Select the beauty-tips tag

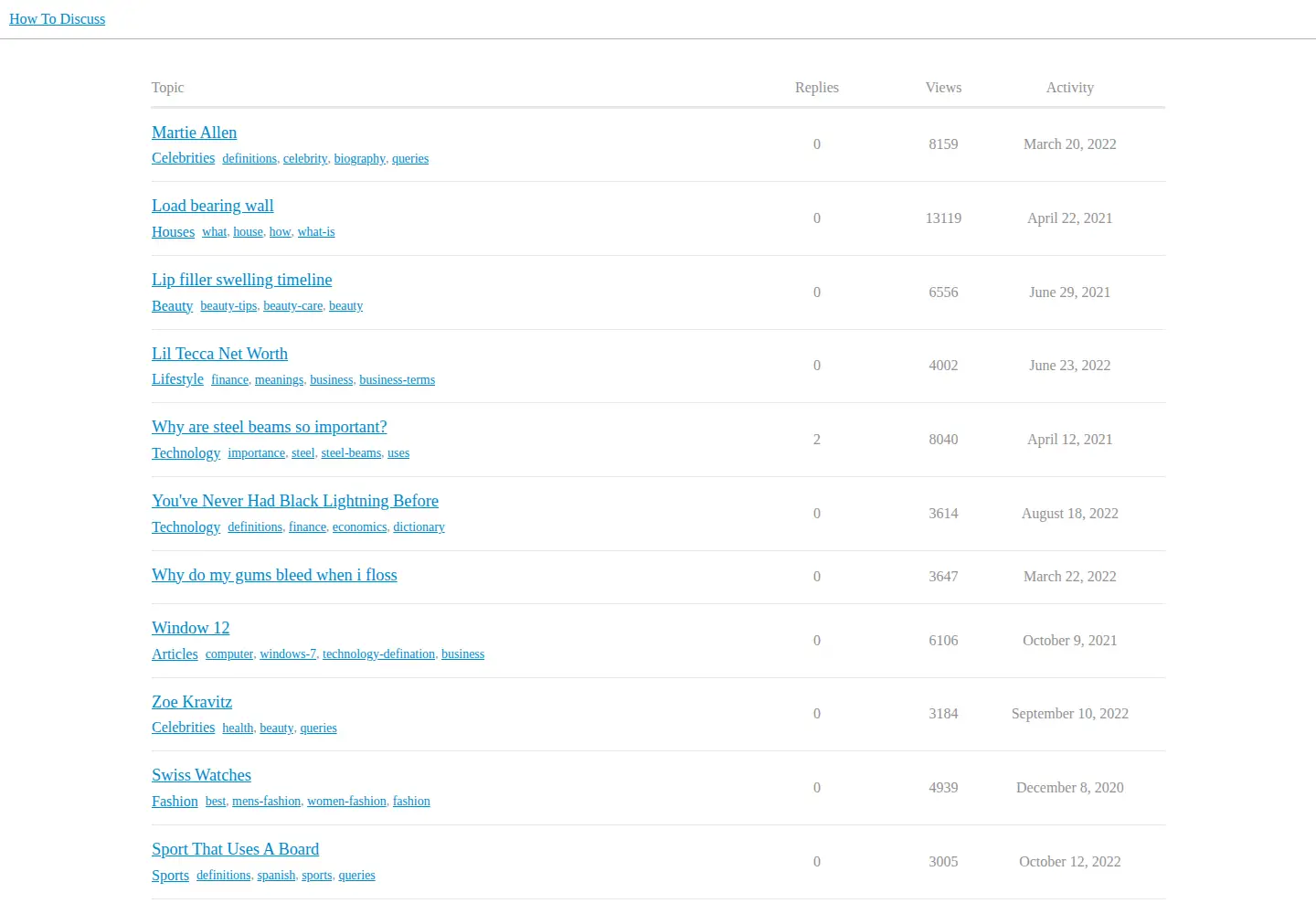(x=228, y=306)
